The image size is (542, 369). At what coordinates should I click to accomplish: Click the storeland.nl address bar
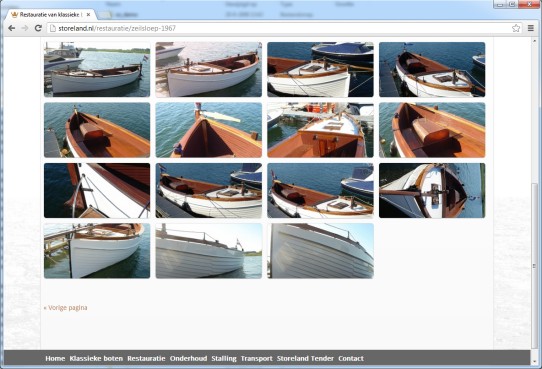[x=280, y=28]
